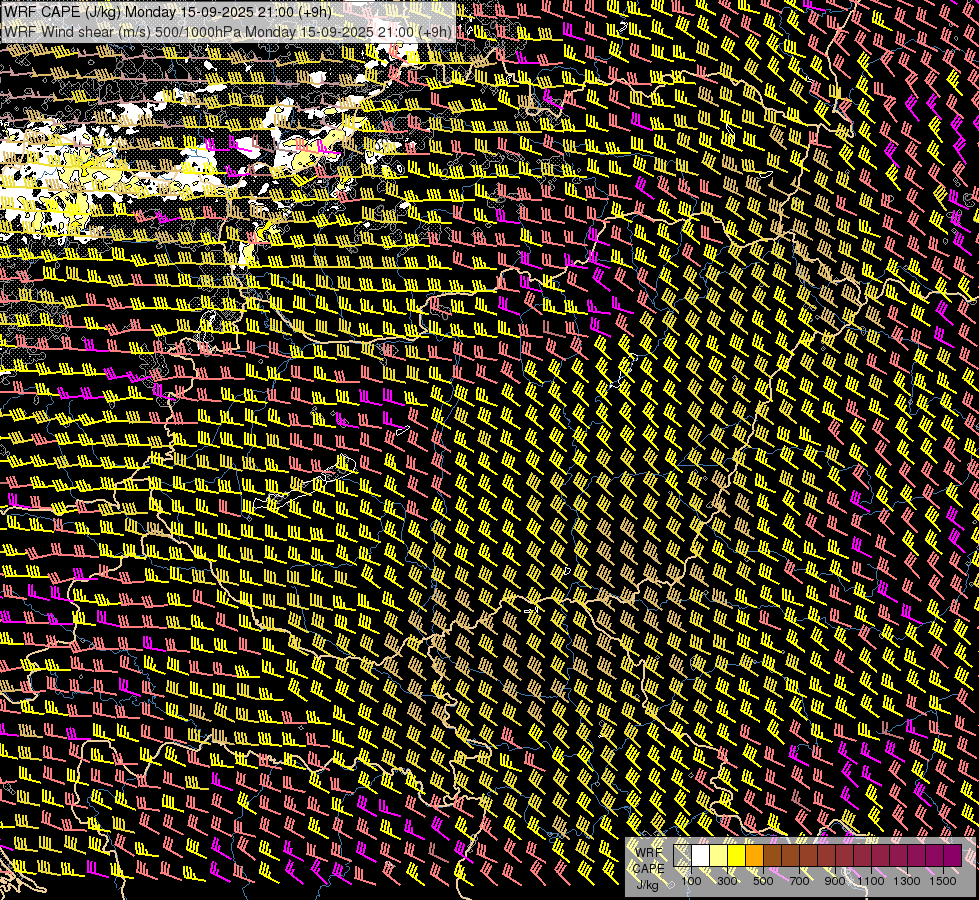Select the purple rightmost legend swatch
Viewport: 979px width, 900px height.
pyautogui.click(x=953, y=855)
